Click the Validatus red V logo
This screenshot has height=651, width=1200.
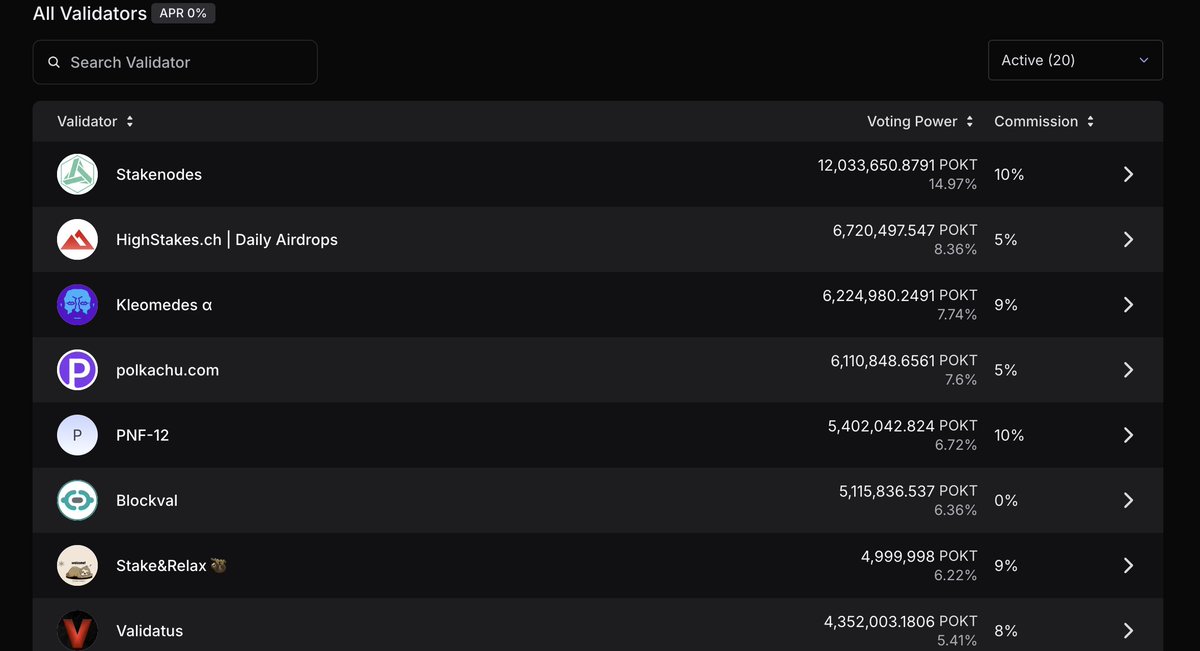pos(77,630)
